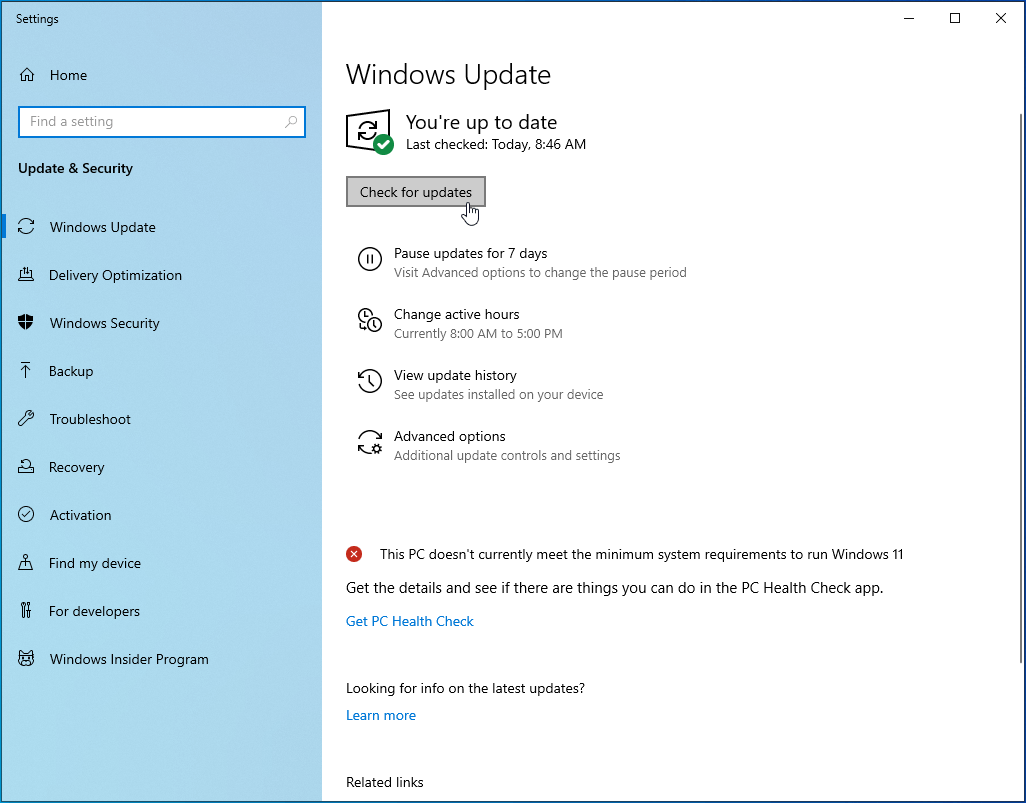1026x803 pixels.
Task: Open Windows Security from the sidebar
Action: pyautogui.click(x=104, y=323)
